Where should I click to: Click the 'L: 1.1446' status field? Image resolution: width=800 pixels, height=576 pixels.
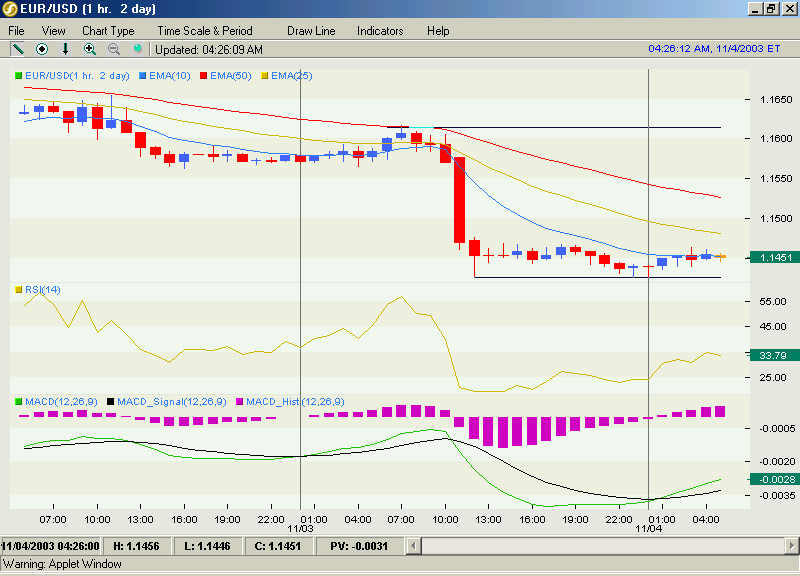(x=207, y=546)
